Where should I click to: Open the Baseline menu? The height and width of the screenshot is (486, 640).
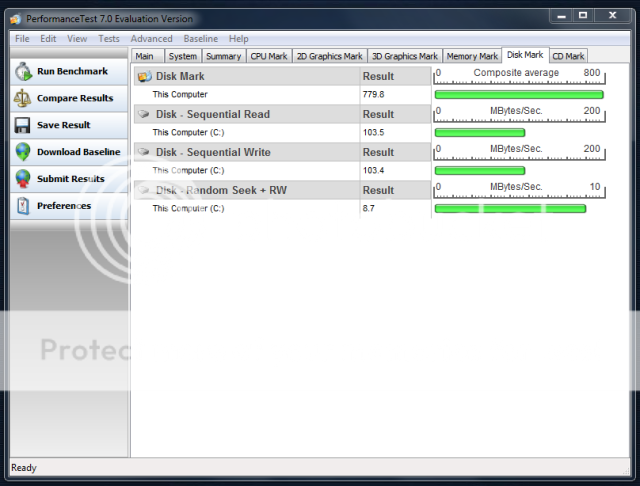click(200, 38)
